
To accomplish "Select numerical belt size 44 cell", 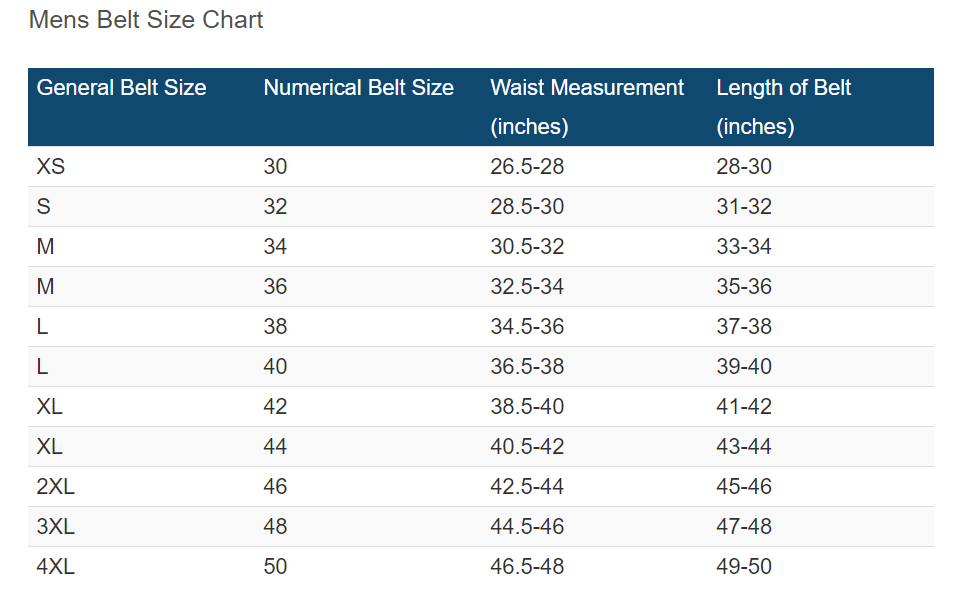I will (x=275, y=447).
